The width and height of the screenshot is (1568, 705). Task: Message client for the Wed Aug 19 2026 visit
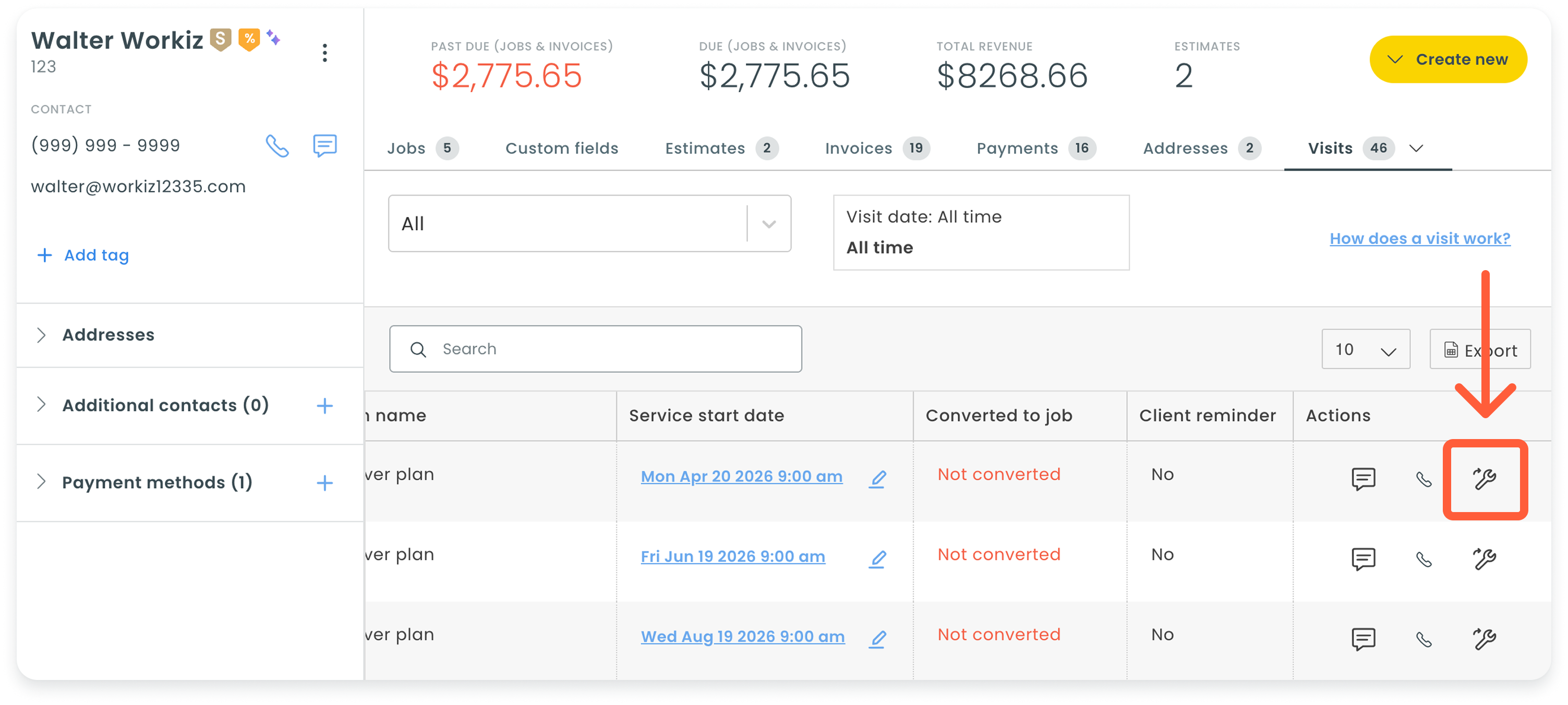1364,639
